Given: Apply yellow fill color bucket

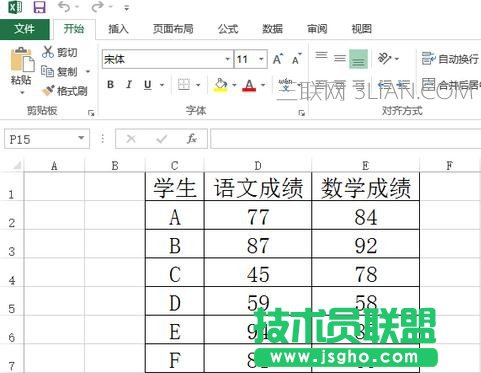Looking at the screenshot, I should pos(221,85).
